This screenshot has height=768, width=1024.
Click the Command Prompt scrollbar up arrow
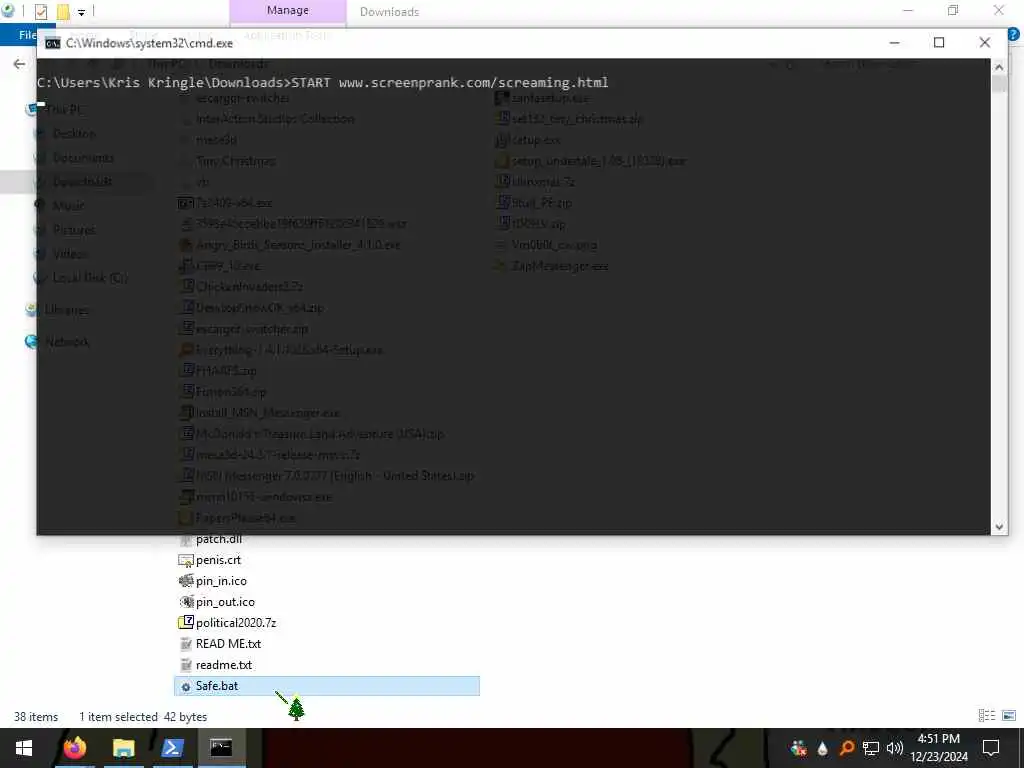pos(999,67)
